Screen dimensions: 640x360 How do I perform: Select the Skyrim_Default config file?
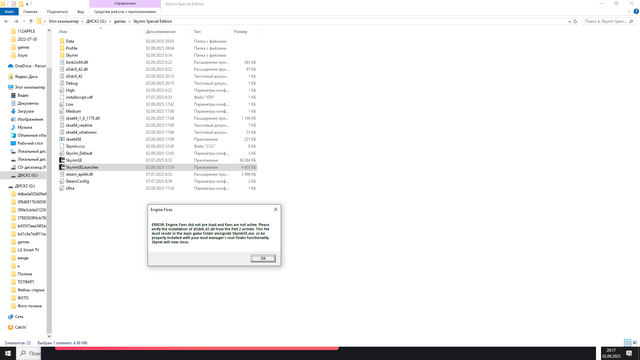coord(79,153)
